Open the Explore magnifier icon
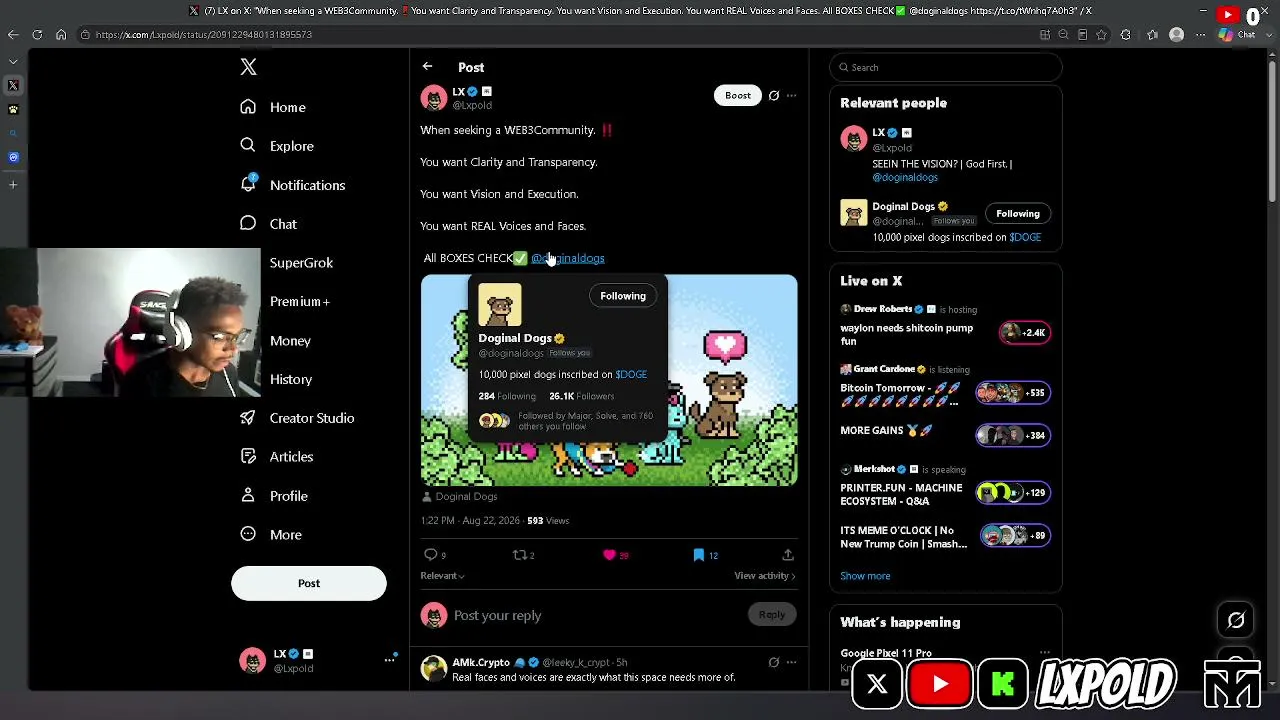 248,146
